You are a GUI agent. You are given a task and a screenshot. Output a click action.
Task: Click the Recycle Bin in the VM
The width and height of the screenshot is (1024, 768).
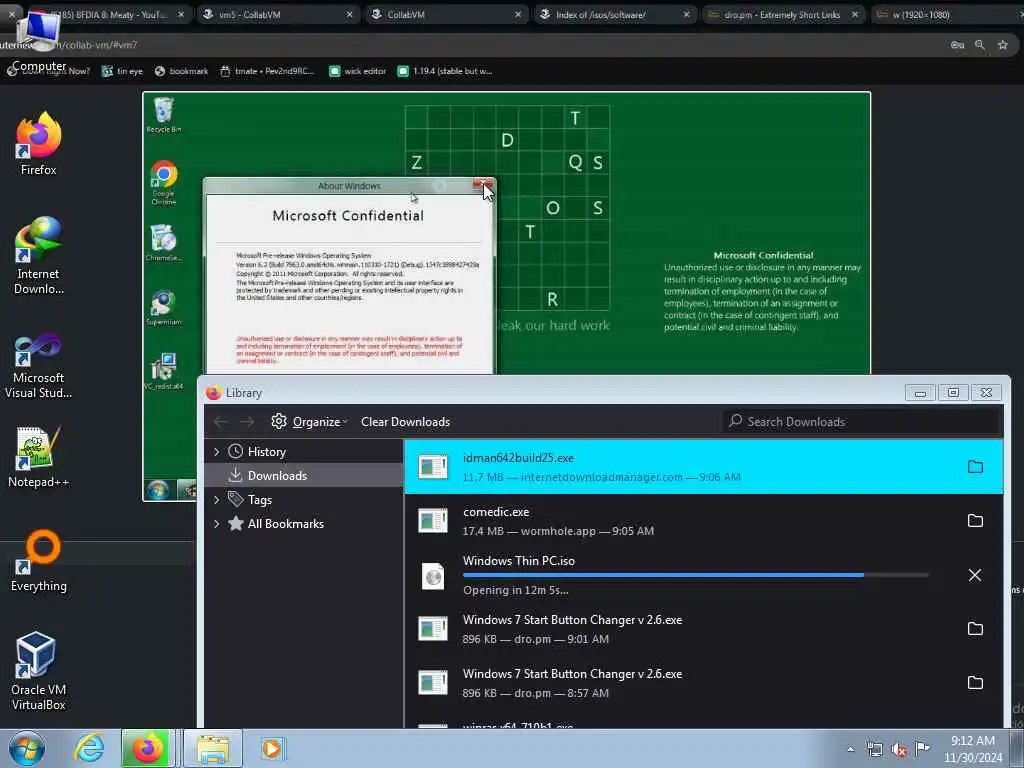(x=163, y=115)
